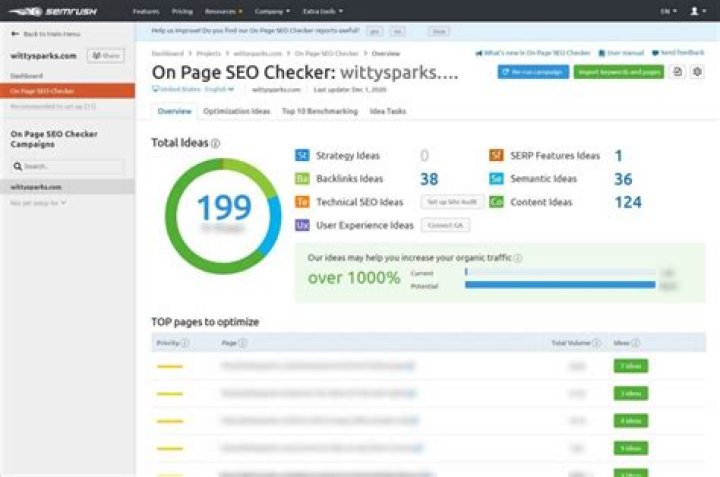Viewport: 720px width, 477px height.
Task: Click the Semantic Ideas count 36
Action: 623,179
